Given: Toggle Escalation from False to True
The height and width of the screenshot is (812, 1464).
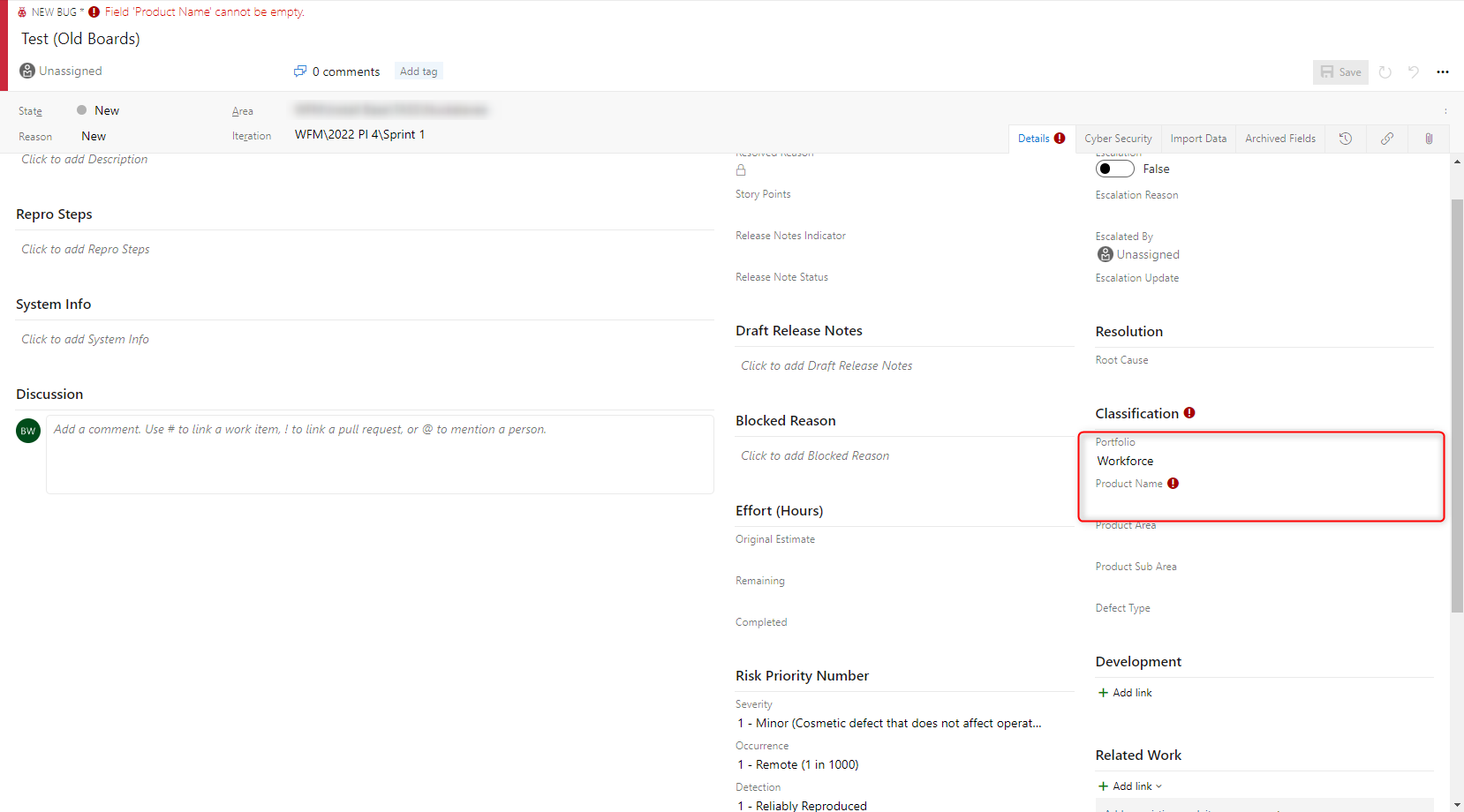Looking at the screenshot, I should pyautogui.click(x=1114, y=168).
